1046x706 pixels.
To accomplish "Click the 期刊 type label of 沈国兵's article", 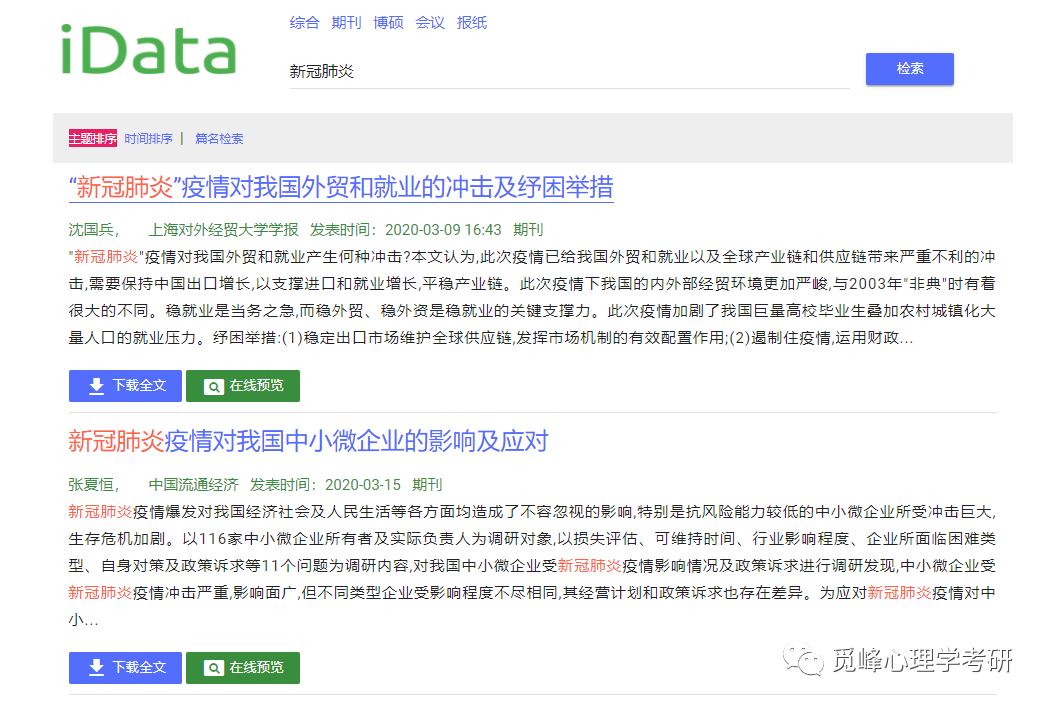I will [x=528, y=230].
